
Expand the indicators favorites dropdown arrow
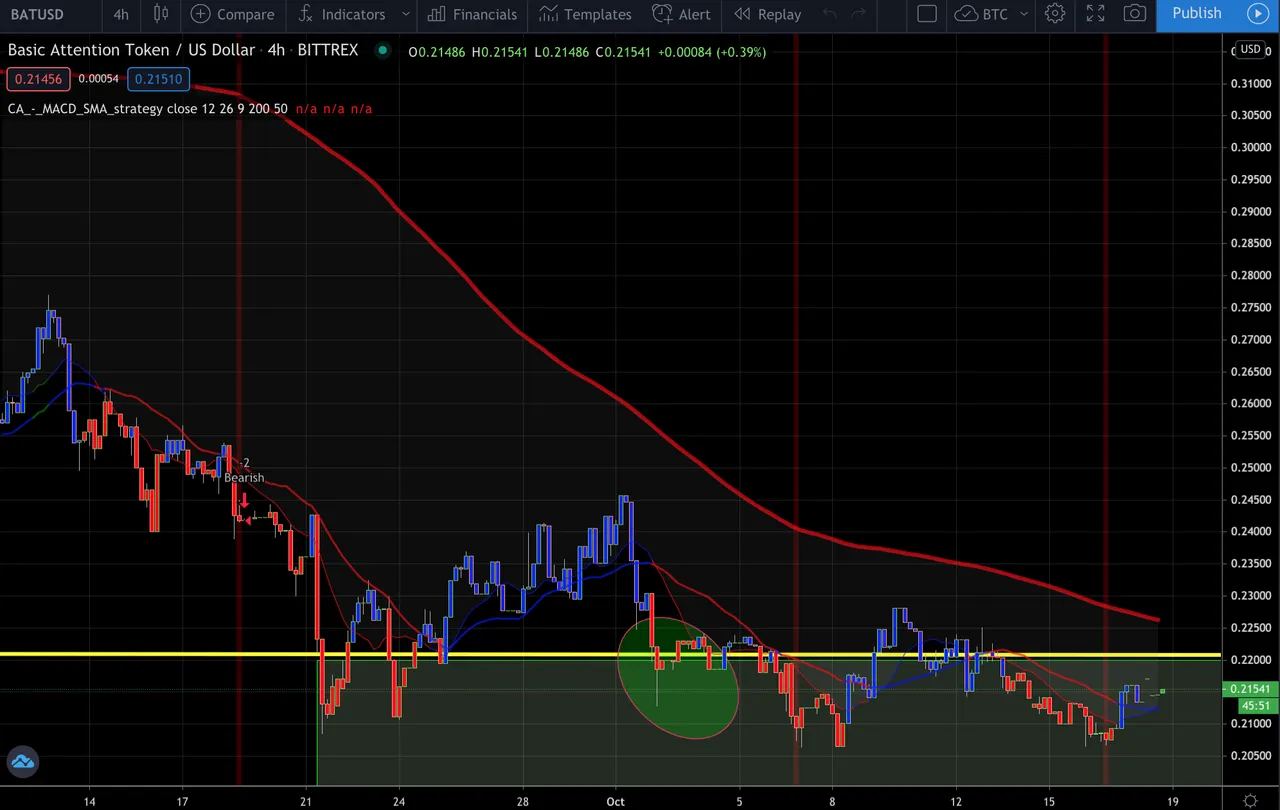tap(405, 14)
